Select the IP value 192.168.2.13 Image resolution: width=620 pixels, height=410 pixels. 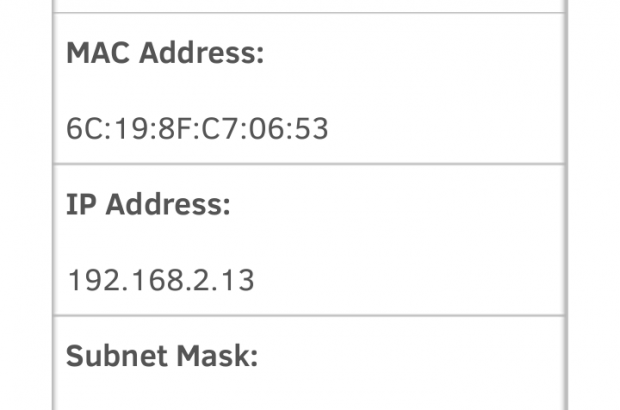[x=161, y=280]
